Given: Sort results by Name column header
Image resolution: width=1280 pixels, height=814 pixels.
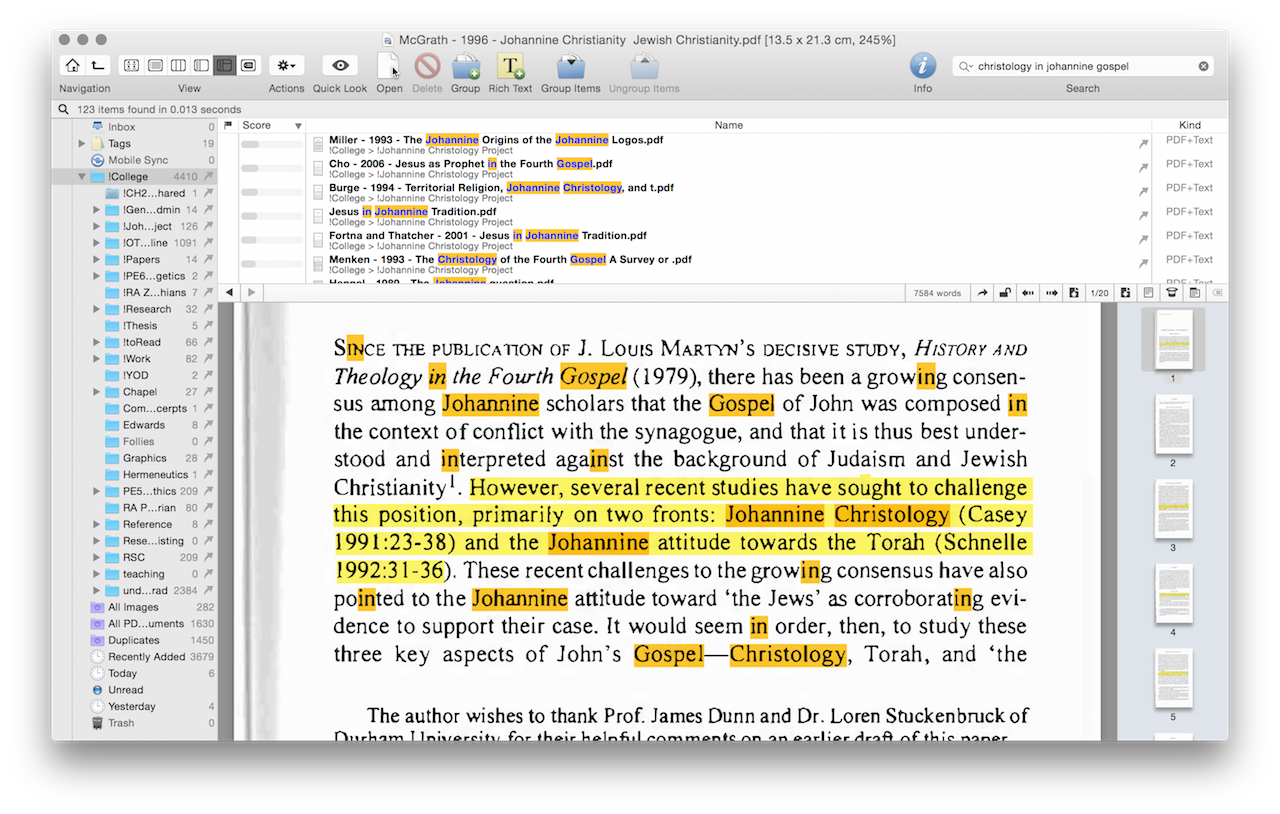Looking at the screenshot, I should click(728, 125).
